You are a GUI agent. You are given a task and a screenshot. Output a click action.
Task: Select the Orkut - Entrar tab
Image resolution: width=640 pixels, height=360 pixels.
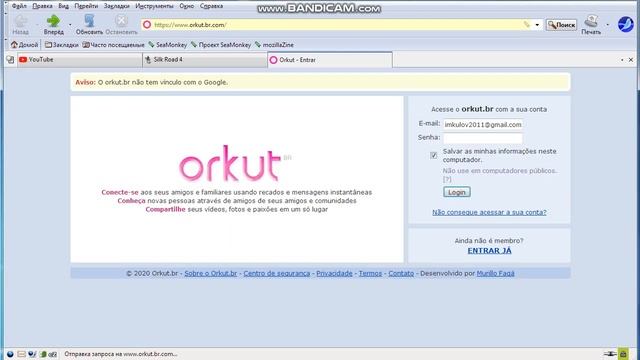[330, 60]
